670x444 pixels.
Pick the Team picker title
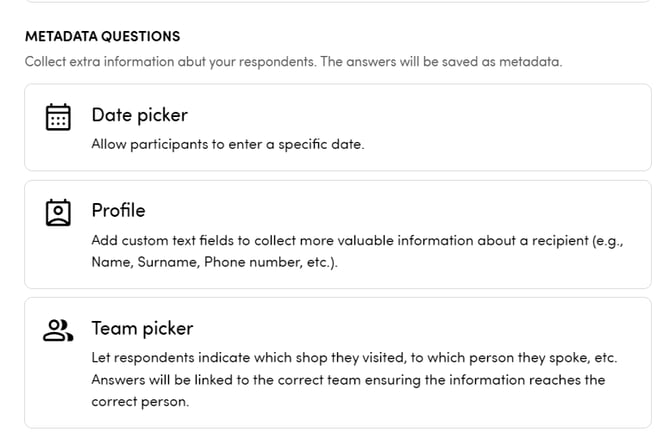[142, 328]
